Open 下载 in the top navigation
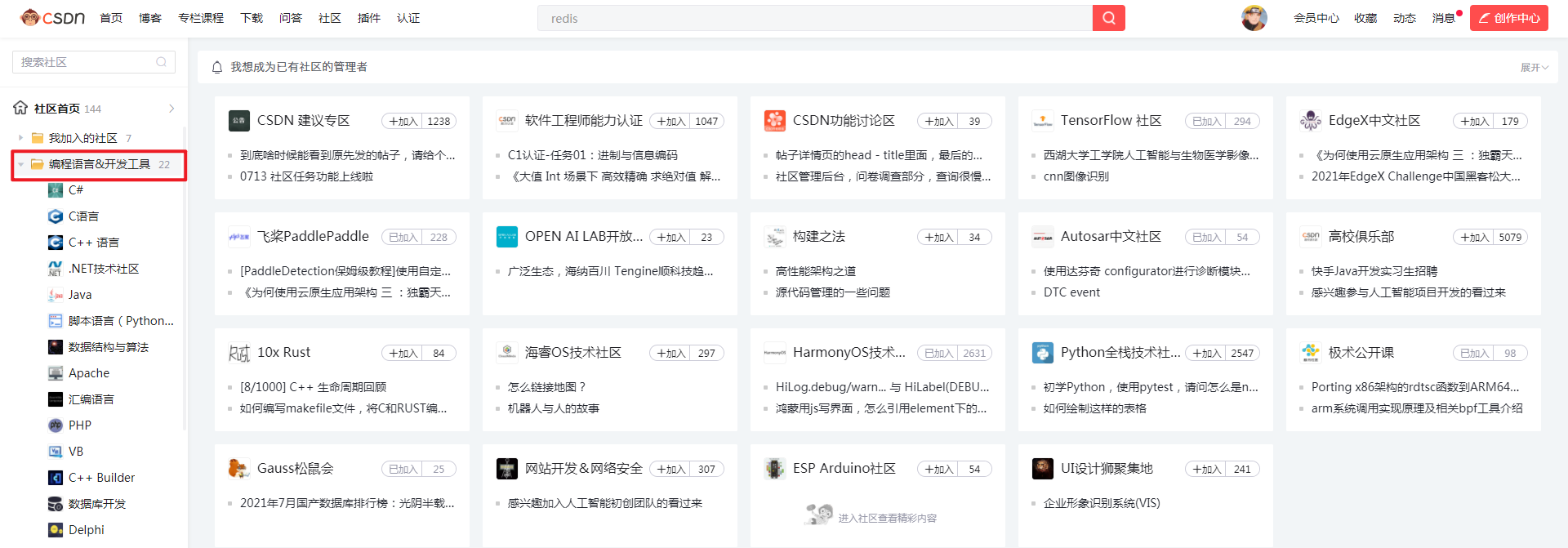 pyautogui.click(x=252, y=18)
